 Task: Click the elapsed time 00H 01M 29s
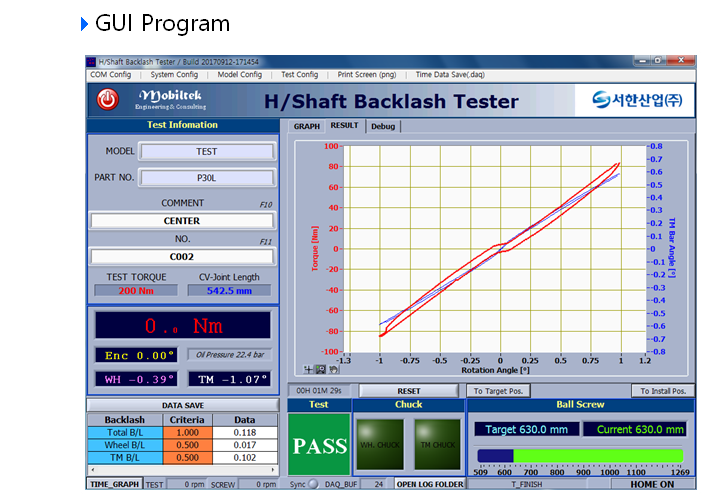point(319,391)
